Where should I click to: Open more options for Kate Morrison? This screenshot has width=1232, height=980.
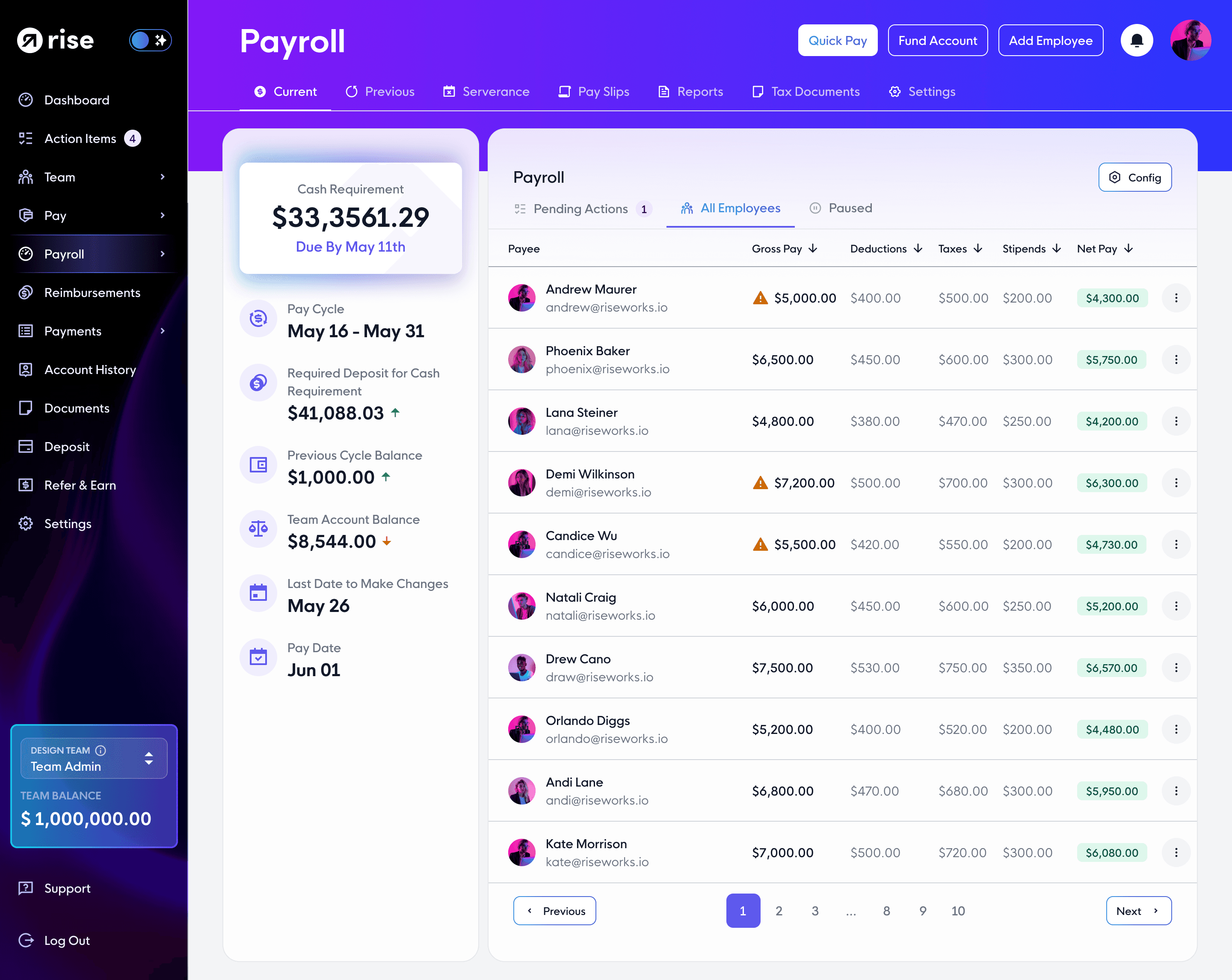click(x=1176, y=852)
